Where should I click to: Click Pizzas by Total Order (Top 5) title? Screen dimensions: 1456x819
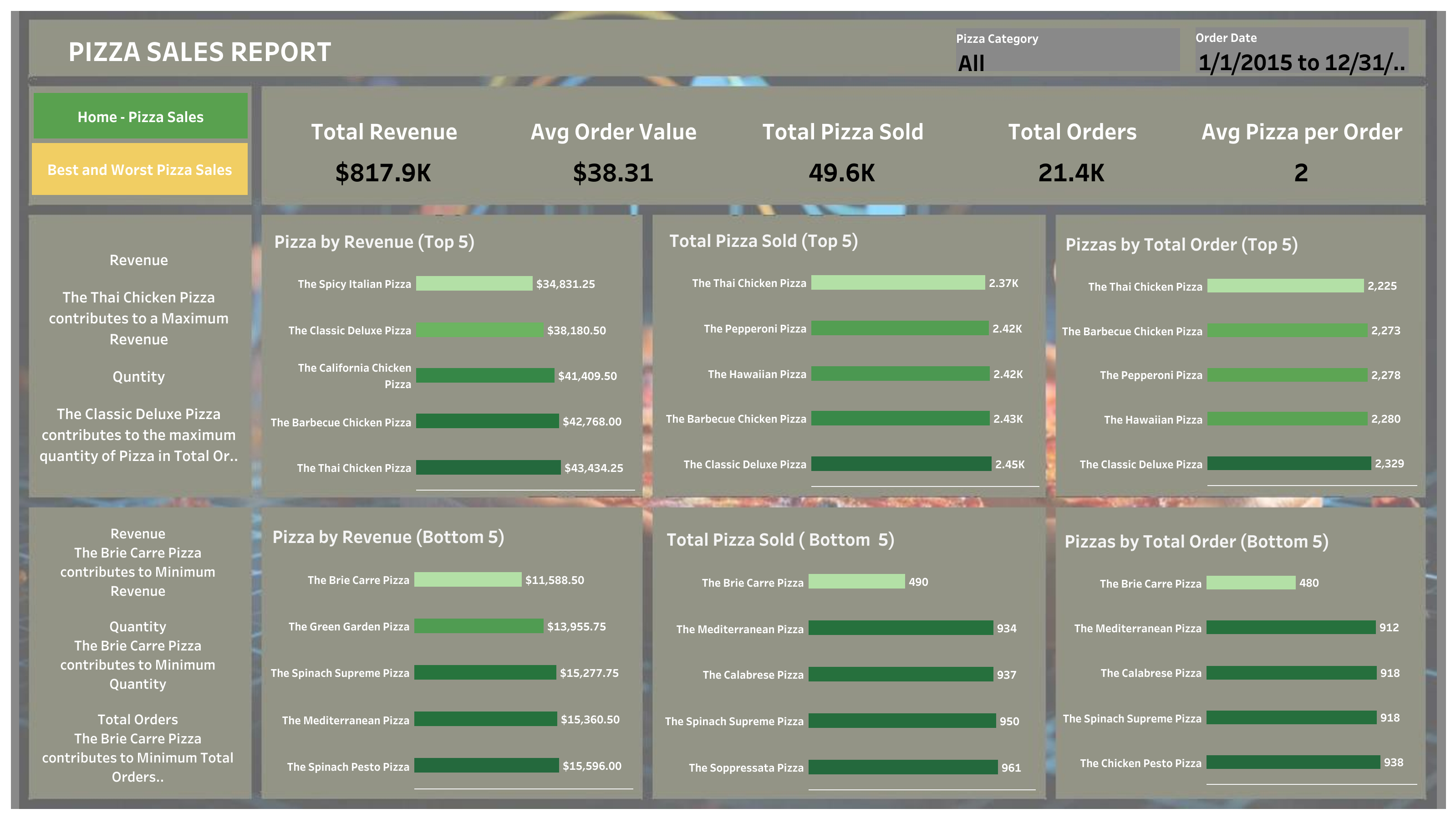click(x=1181, y=244)
